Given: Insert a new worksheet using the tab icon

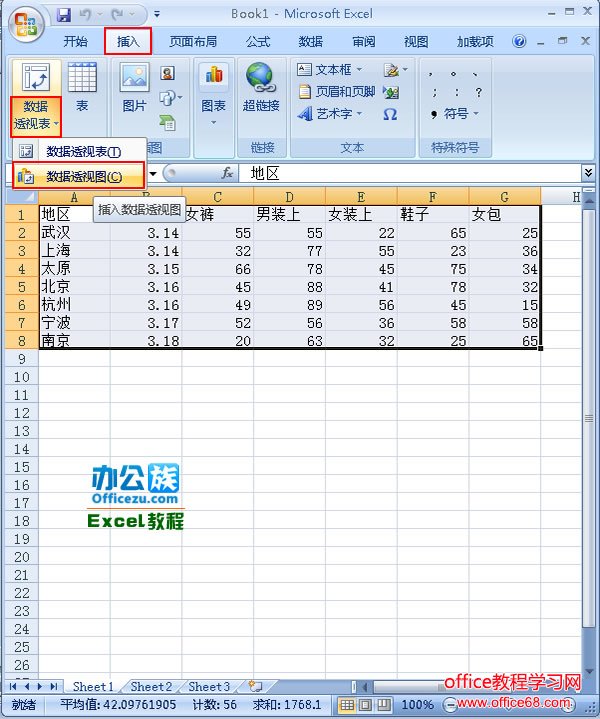Looking at the screenshot, I should [x=256, y=686].
